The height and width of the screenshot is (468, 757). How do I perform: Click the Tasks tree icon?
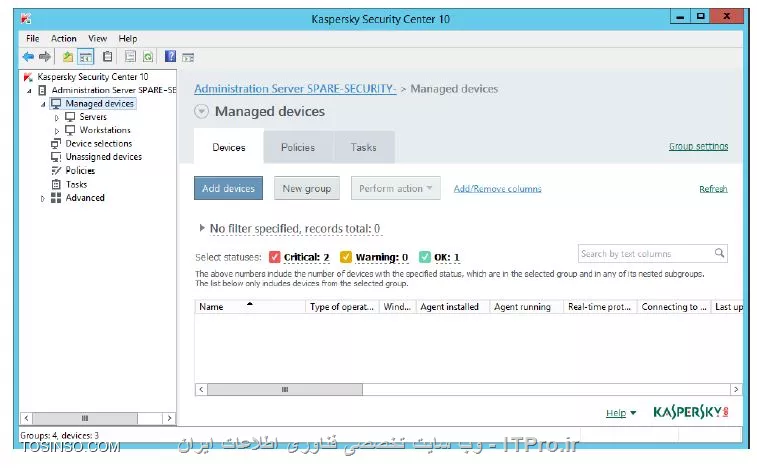click(56, 184)
